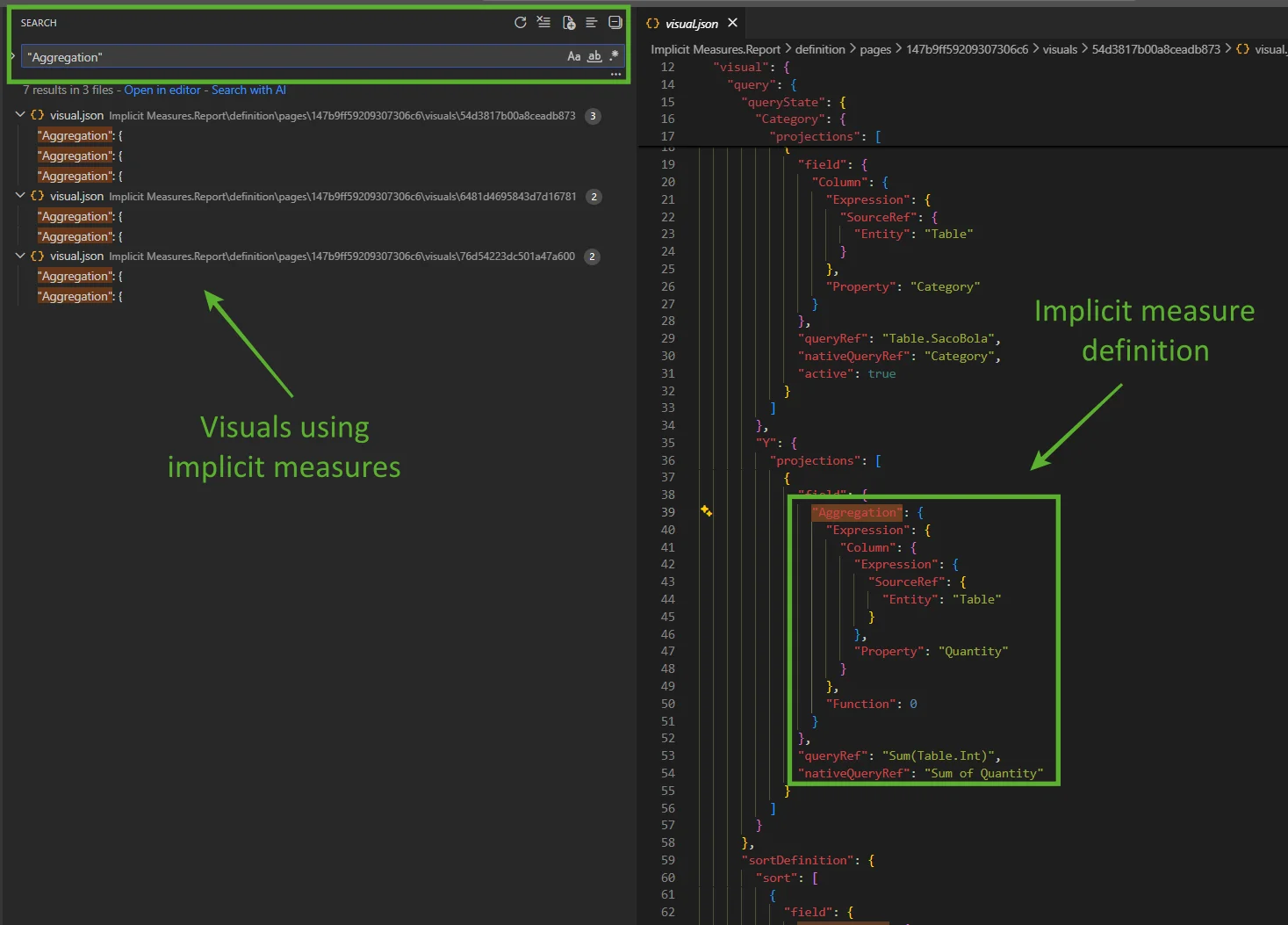This screenshot has width=1288, height=925.
Task: Open last Aggregation match in 76d54223 file
Action: (x=80, y=296)
